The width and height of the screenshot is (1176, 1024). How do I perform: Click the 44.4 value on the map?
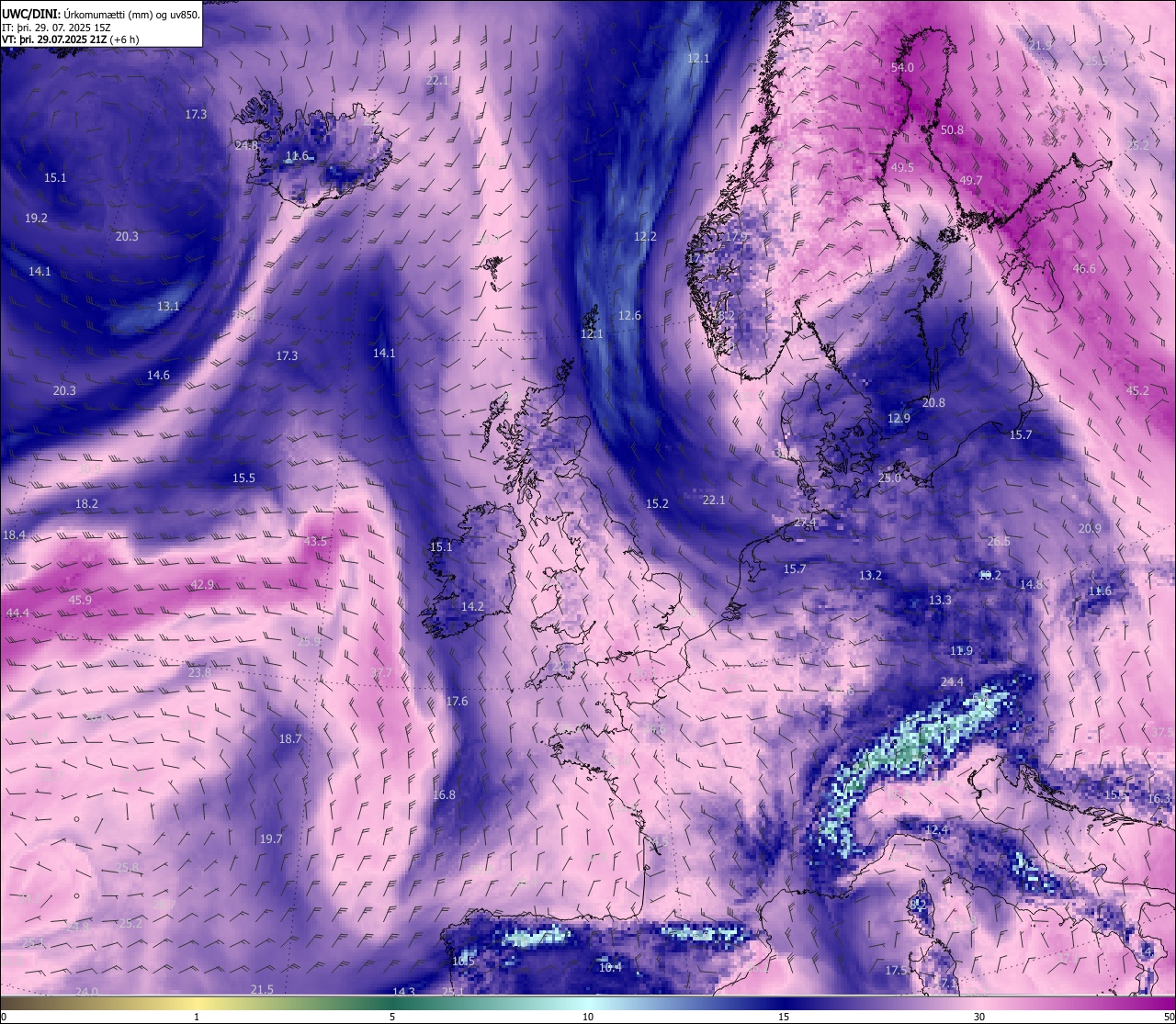17,613
